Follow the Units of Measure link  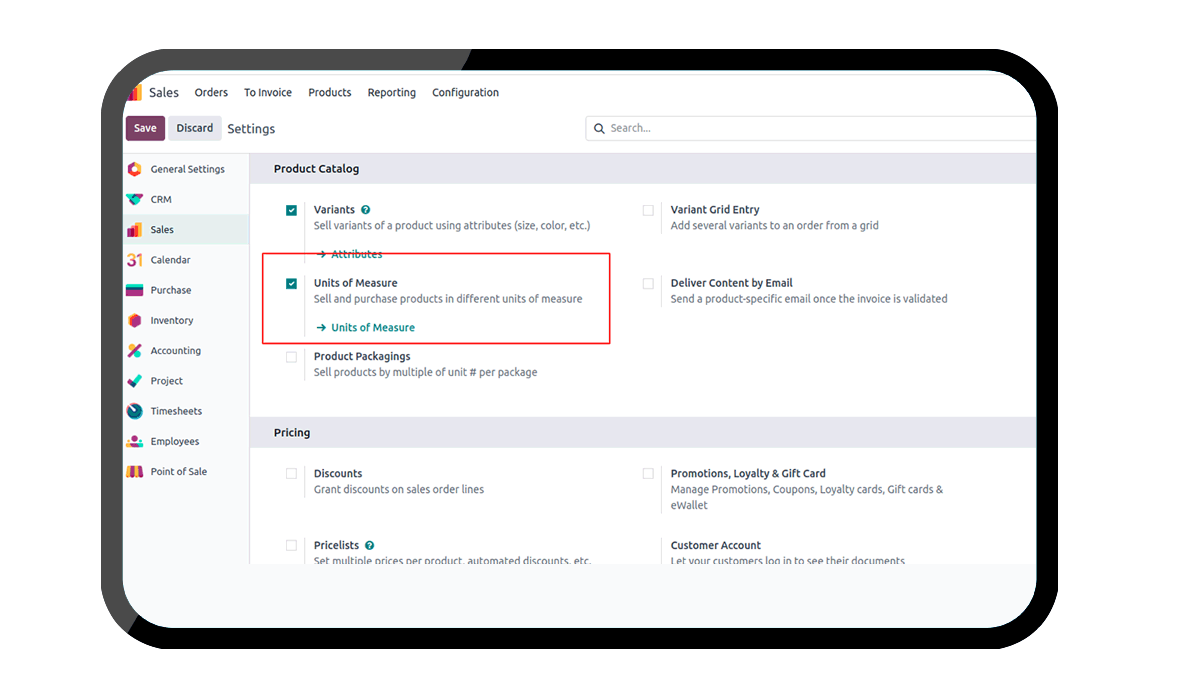click(372, 328)
